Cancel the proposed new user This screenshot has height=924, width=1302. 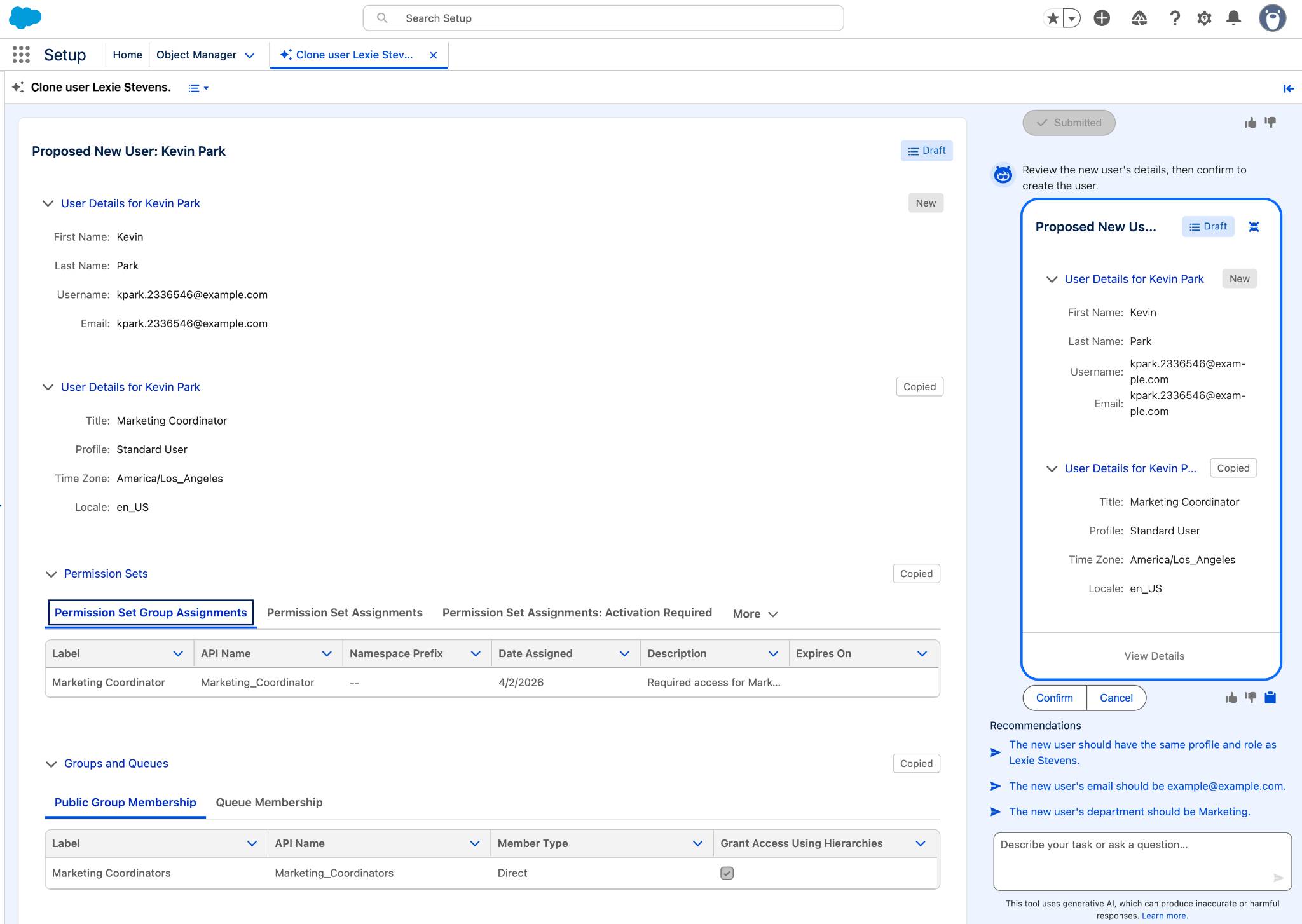point(1116,698)
